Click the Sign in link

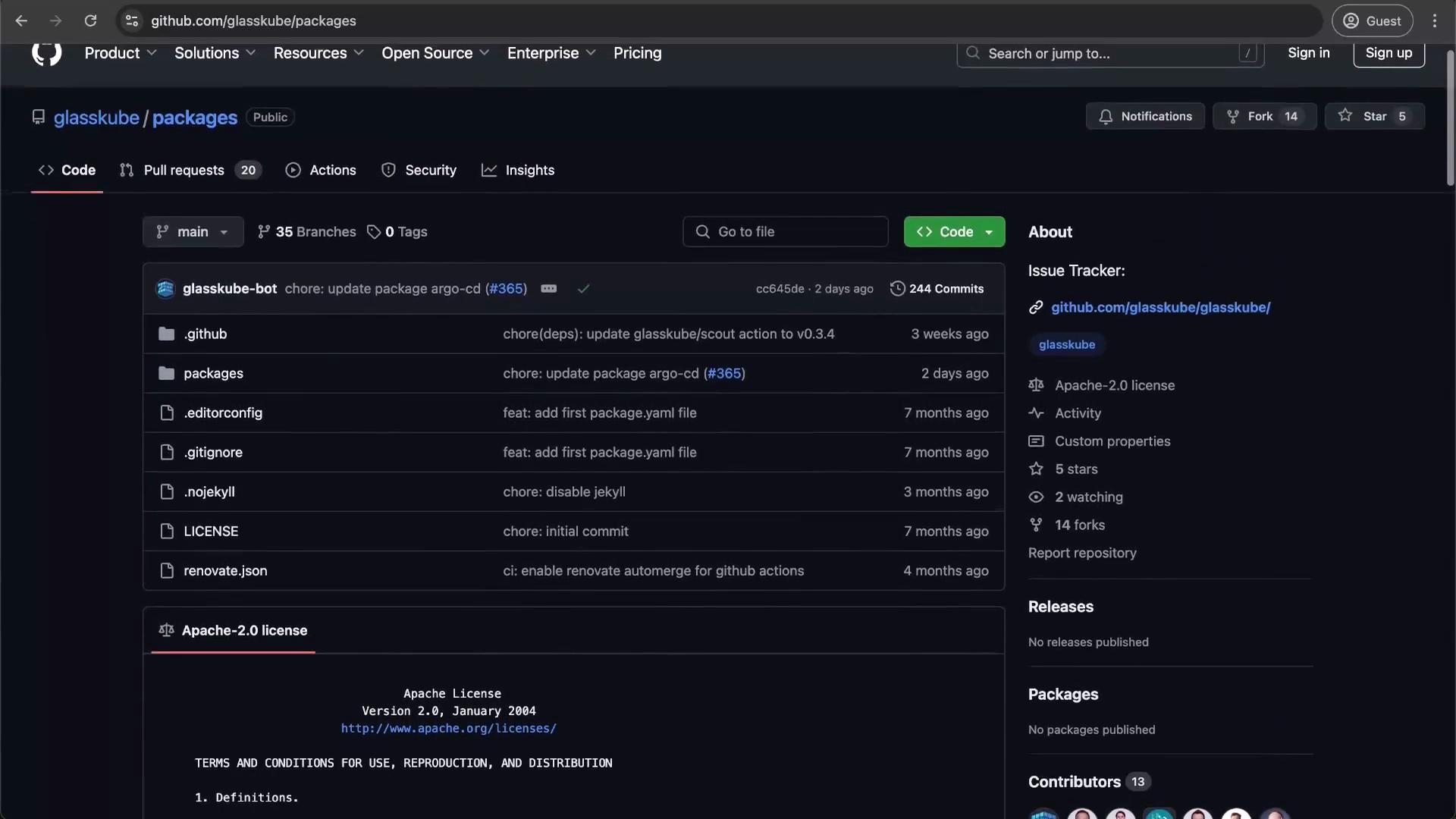(x=1308, y=52)
